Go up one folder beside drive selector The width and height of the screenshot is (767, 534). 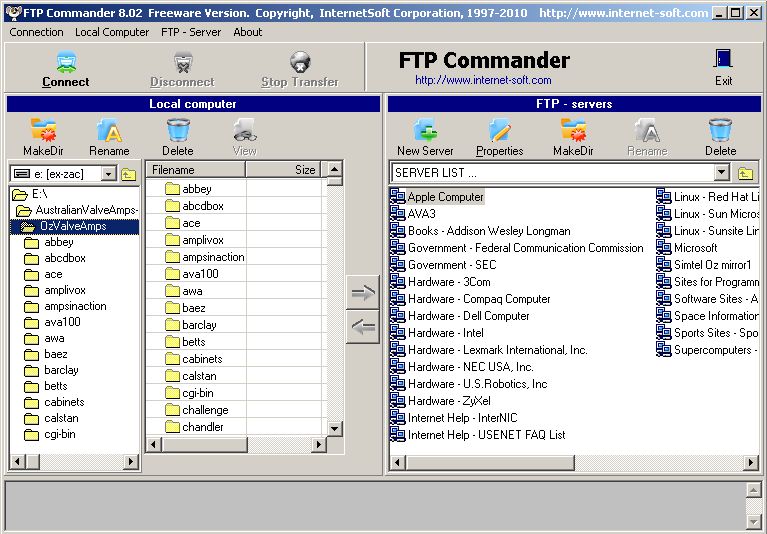pyautogui.click(x=129, y=174)
